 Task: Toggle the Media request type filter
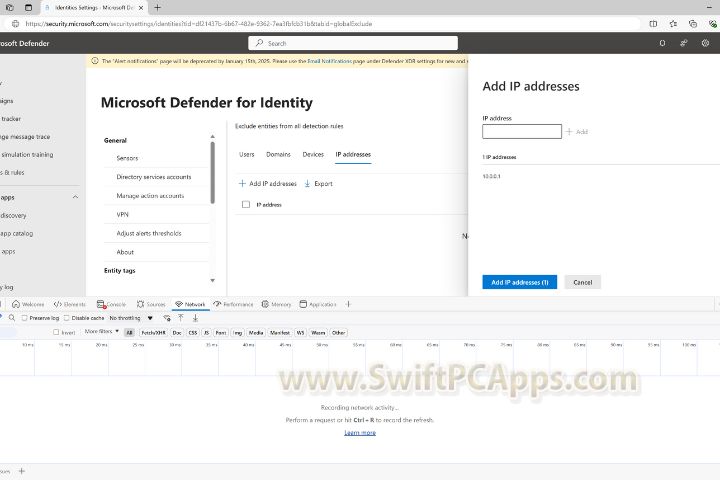coord(256,333)
